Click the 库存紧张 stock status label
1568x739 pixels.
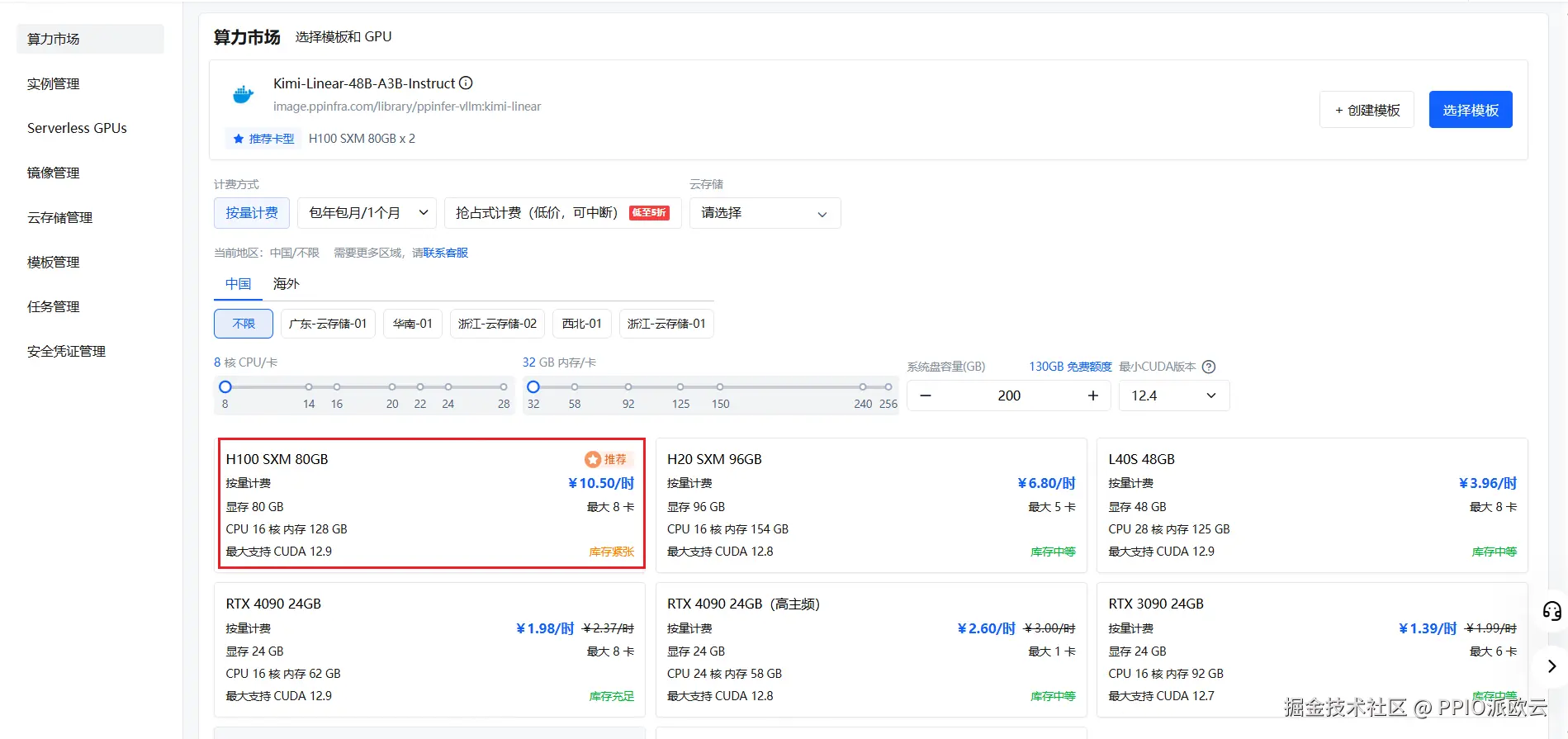click(x=612, y=552)
